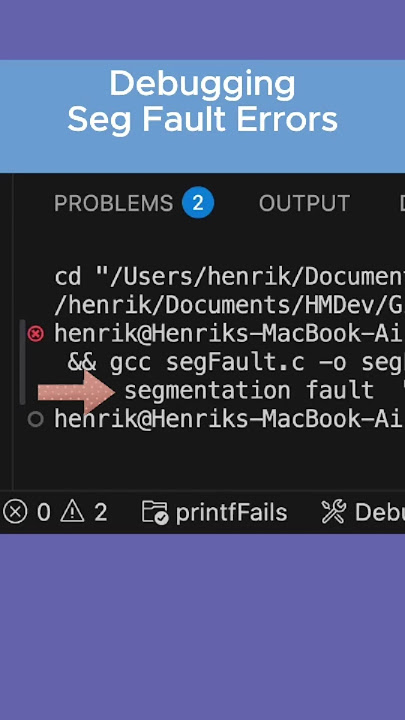Click the terminal scrollbar thumb on left
Viewport: 405px width, 720px height.
point(22,362)
